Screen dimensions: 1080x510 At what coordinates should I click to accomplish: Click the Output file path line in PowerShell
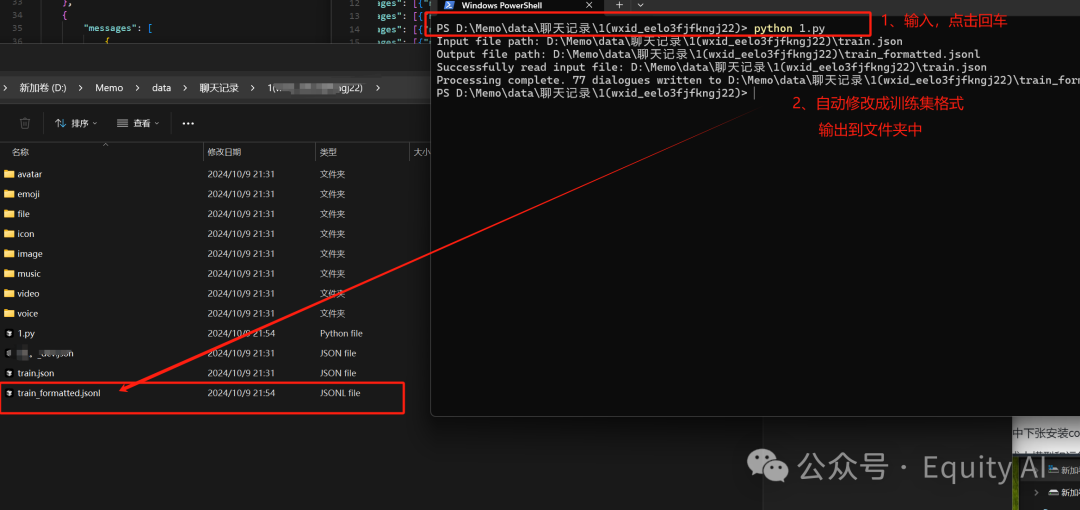click(x=708, y=54)
